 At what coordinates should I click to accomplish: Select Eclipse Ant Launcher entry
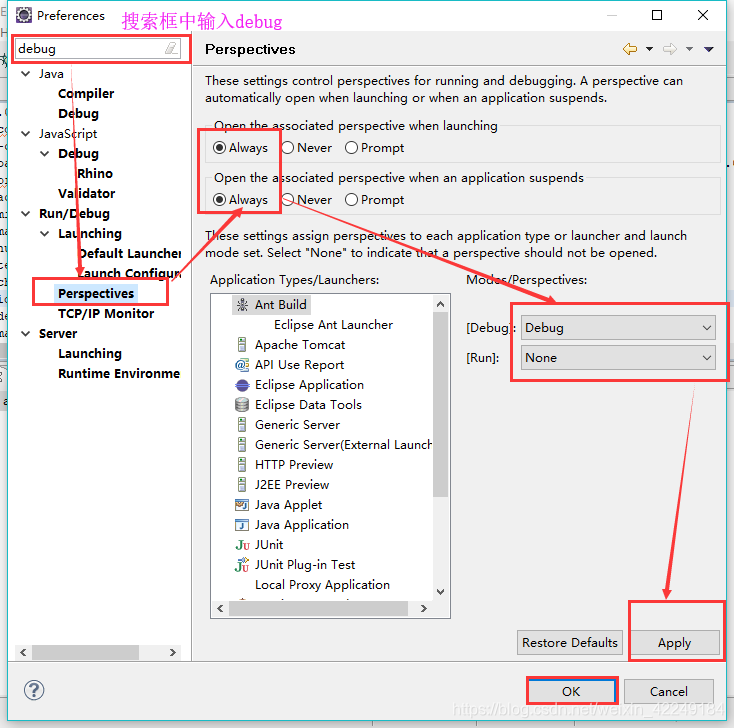pos(333,325)
